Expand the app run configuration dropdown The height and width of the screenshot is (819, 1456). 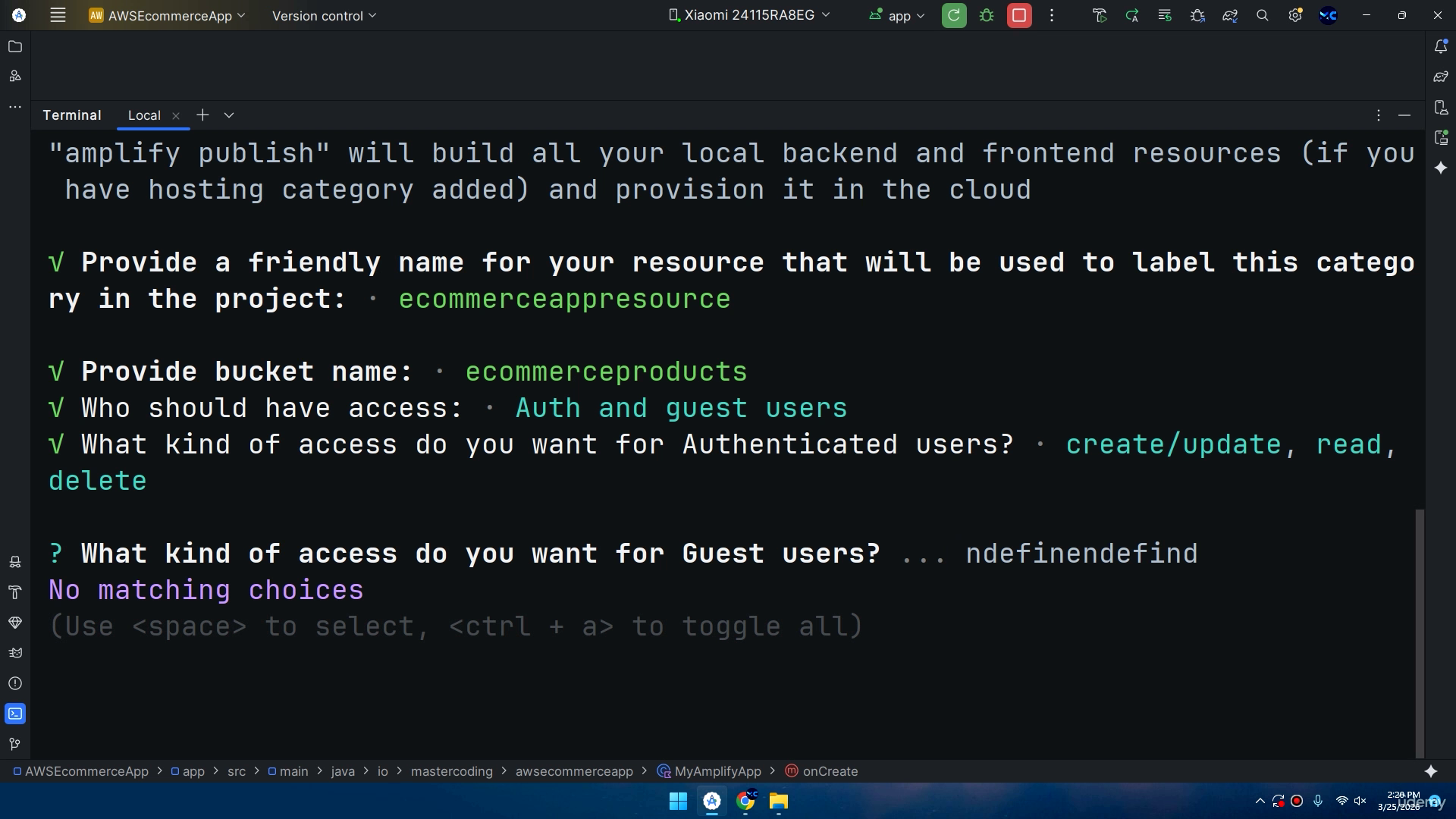(x=897, y=15)
